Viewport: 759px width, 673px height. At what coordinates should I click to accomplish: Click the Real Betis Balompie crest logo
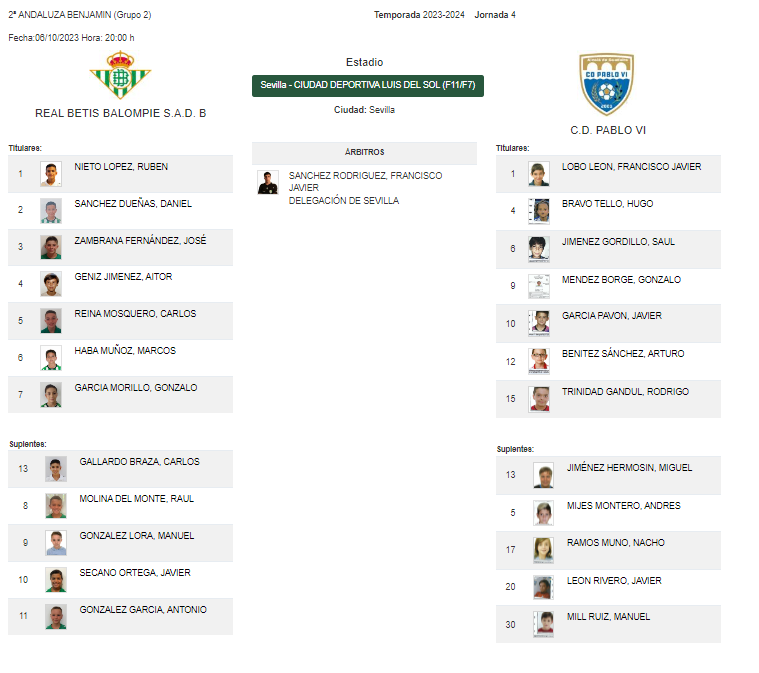coord(120,75)
